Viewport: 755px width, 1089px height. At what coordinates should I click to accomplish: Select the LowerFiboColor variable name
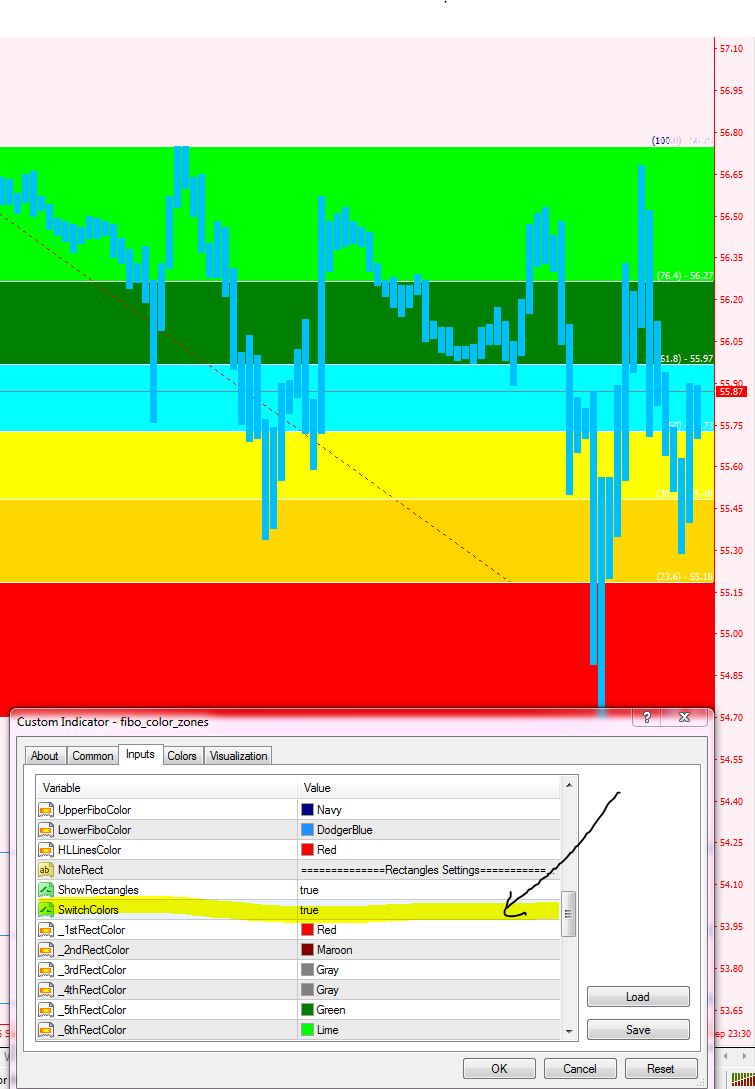pyautogui.click(x=94, y=830)
